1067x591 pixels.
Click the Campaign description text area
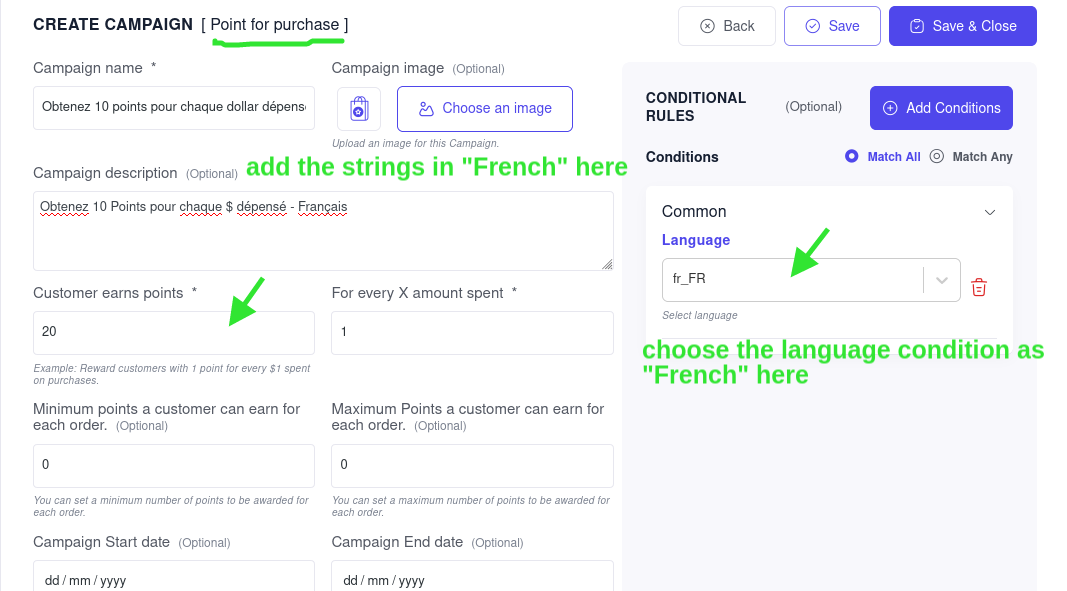coord(323,231)
